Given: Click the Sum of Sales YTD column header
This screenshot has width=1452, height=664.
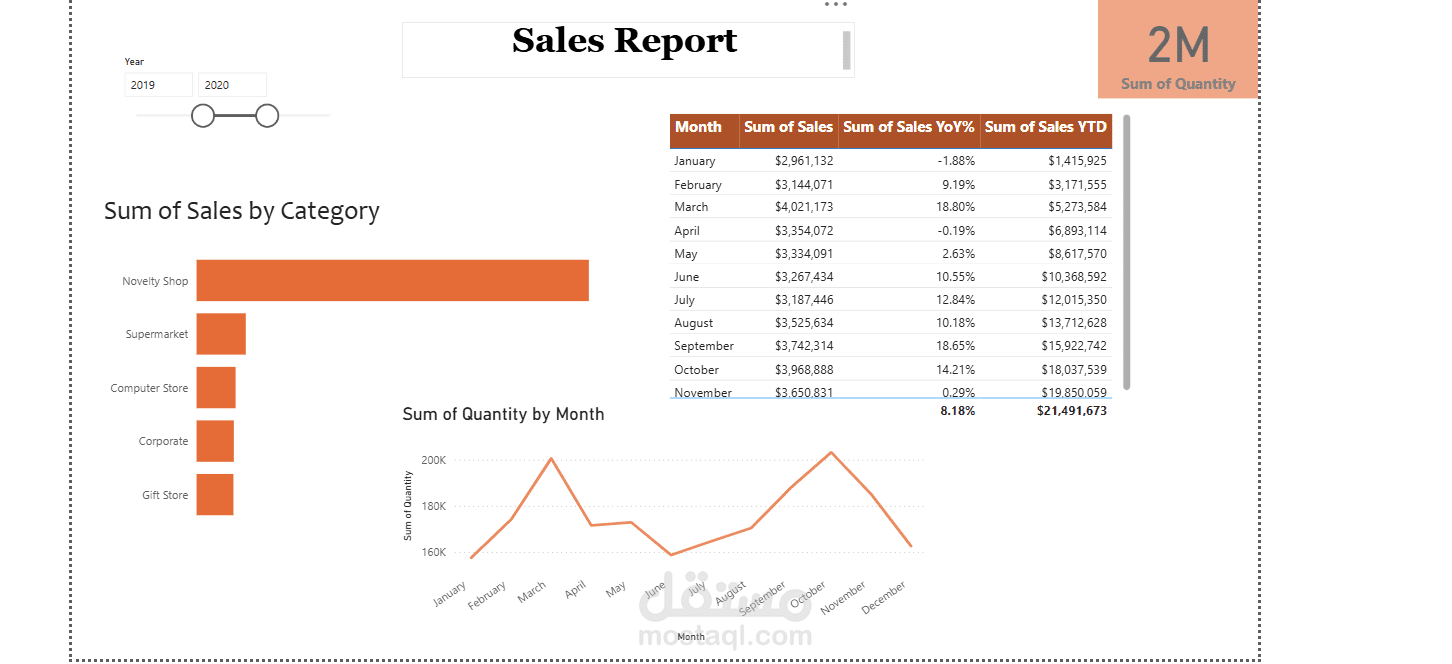Looking at the screenshot, I should [1045, 127].
